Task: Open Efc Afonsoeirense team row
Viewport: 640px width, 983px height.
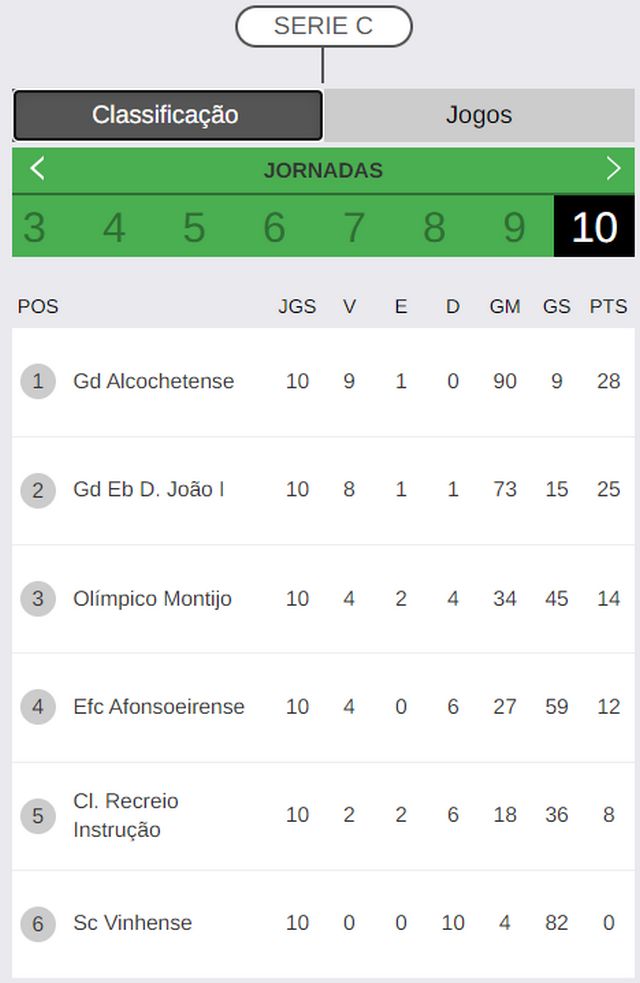Action: 323,707
